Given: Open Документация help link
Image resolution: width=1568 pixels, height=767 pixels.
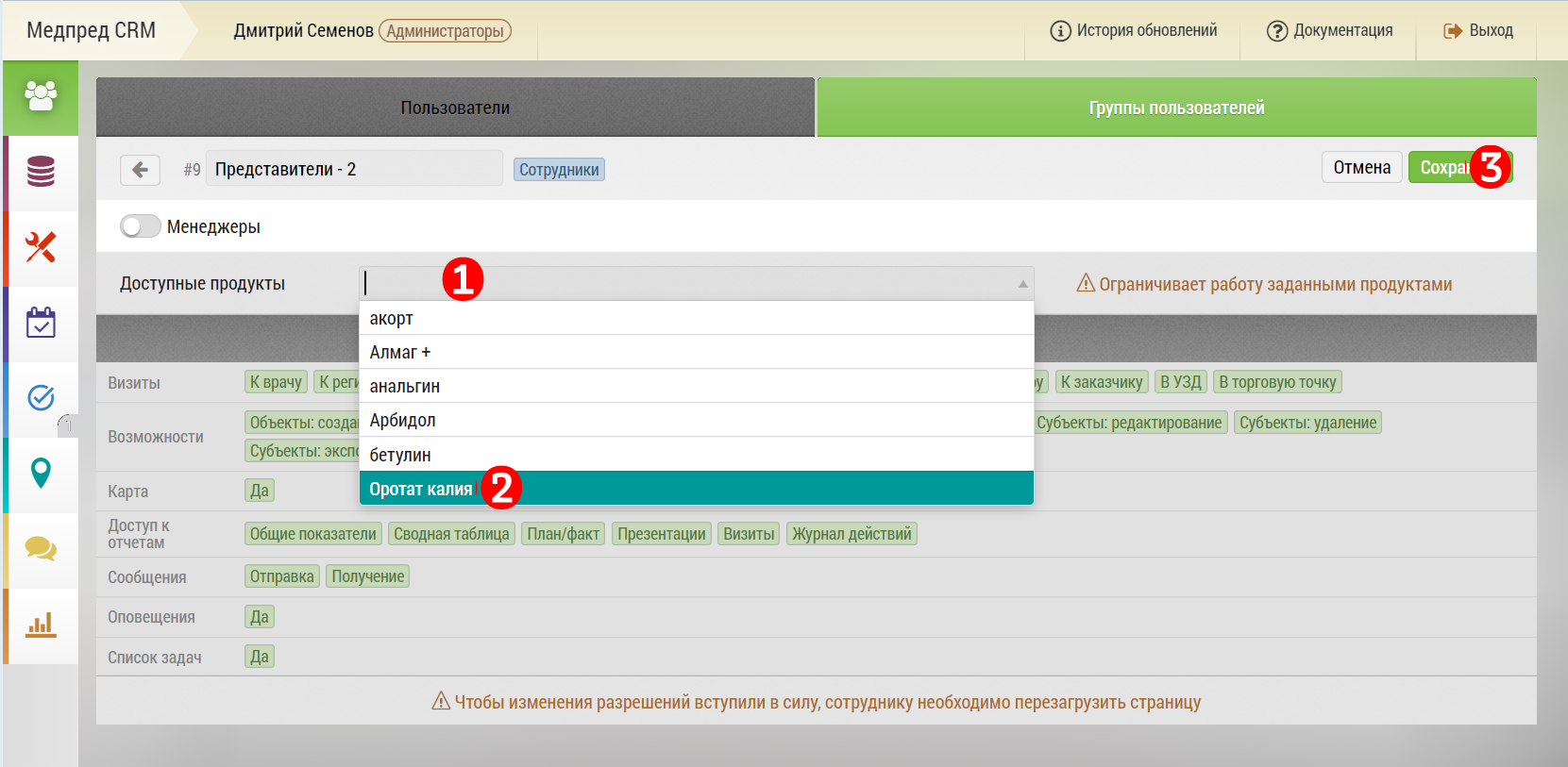Looking at the screenshot, I should [1329, 30].
